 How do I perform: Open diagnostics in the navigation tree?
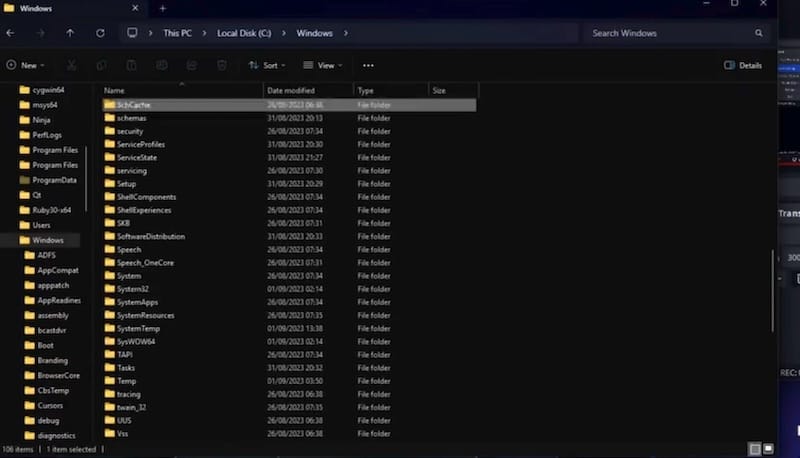coord(50,436)
